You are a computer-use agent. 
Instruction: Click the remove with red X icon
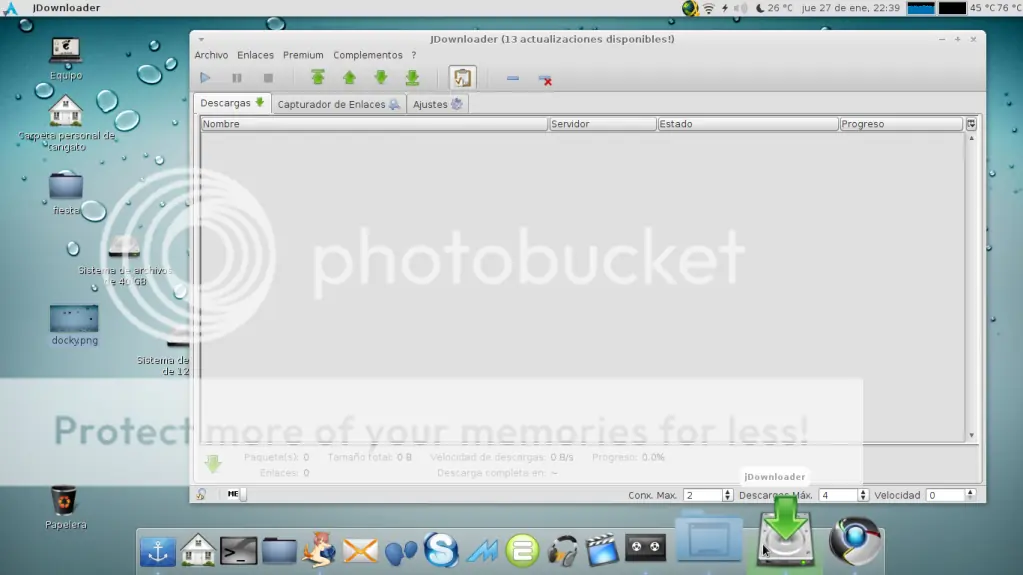(545, 80)
